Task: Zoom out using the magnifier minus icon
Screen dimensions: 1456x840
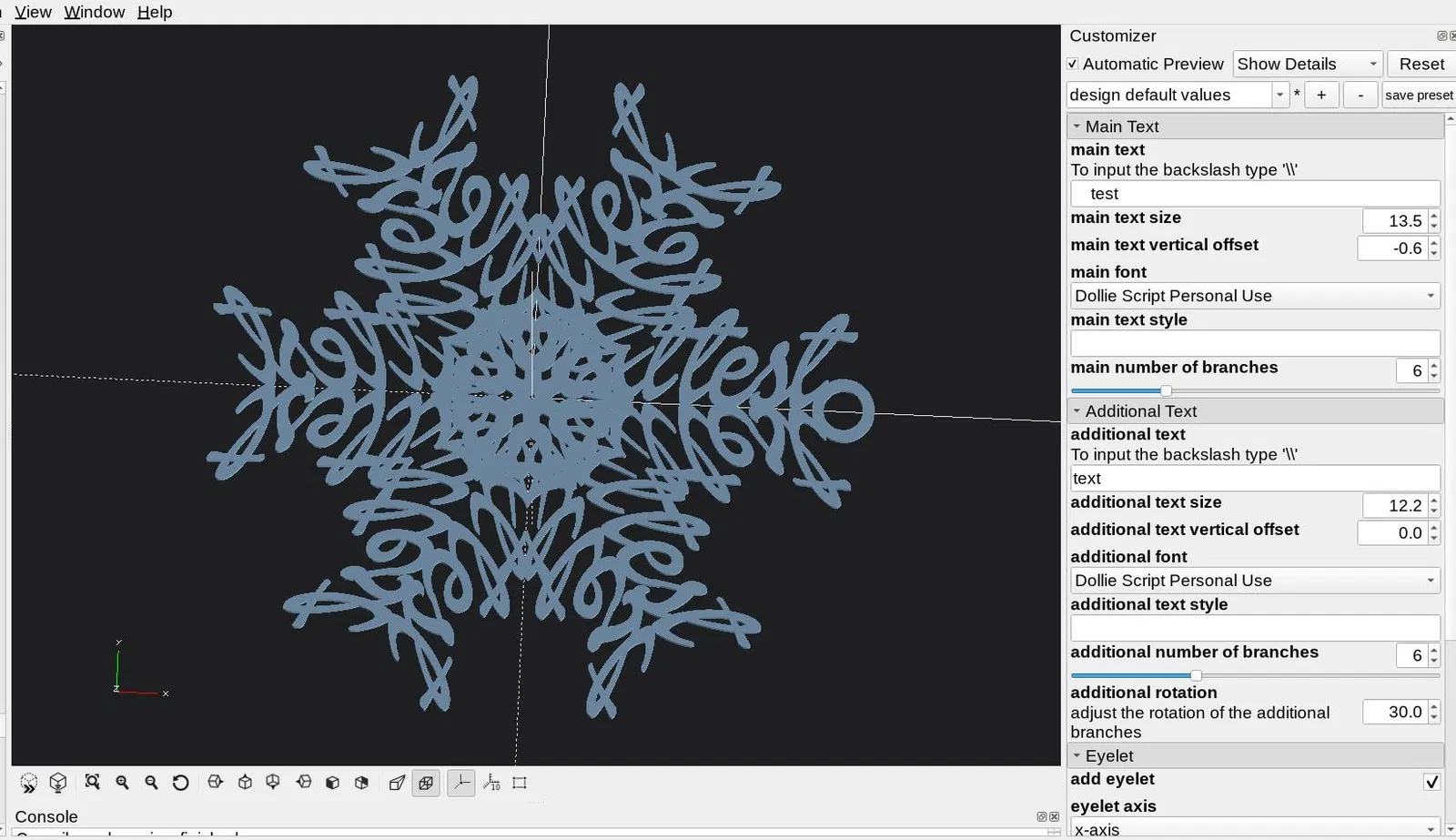Action: pos(151,783)
